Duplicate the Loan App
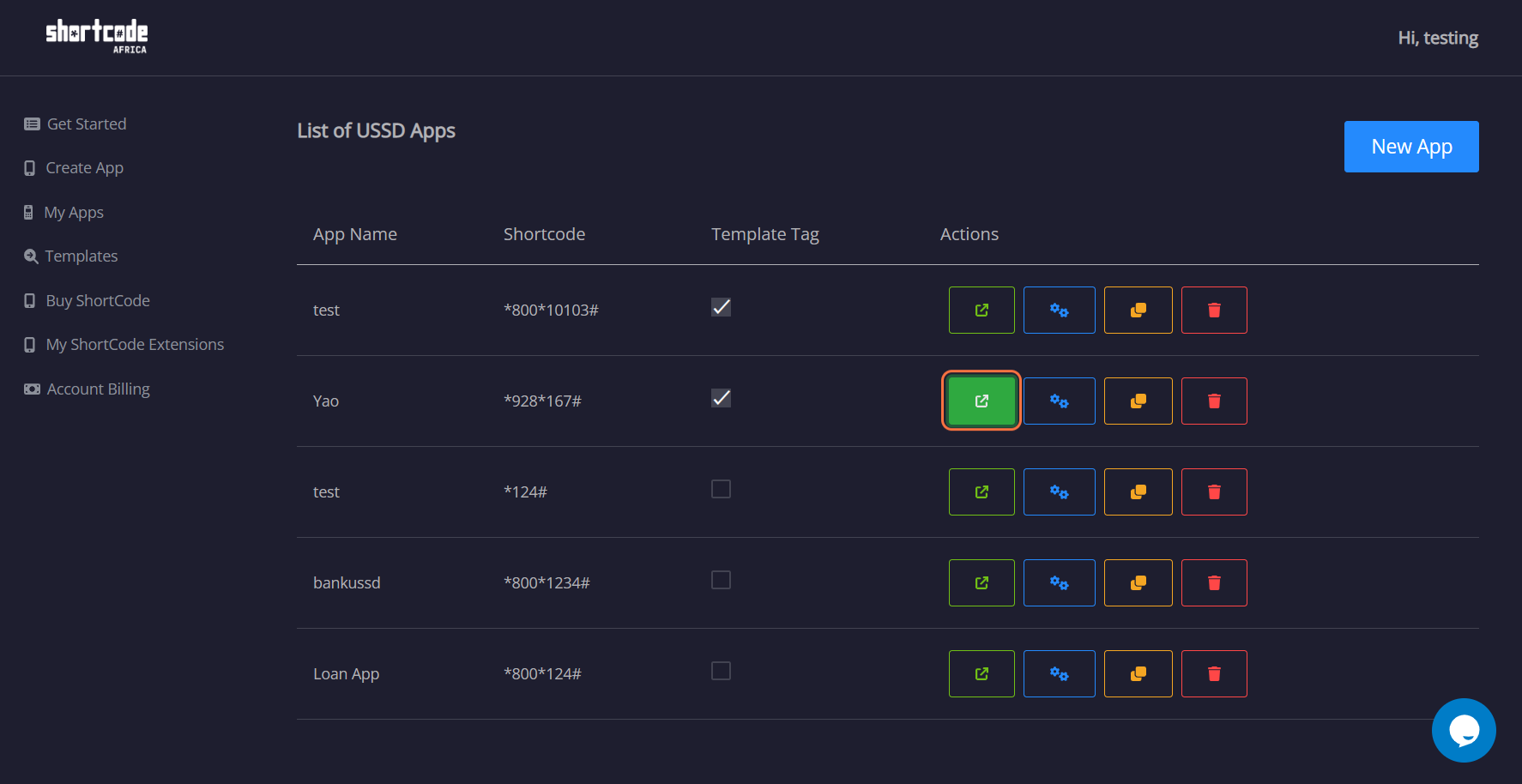Image resolution: width=1522 pixels, height=784 pixels. coord(1138,673)
